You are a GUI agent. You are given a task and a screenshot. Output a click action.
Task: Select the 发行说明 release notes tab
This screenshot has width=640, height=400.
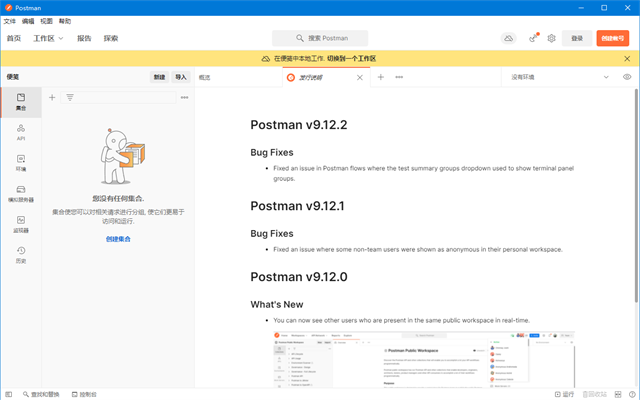point(311,78)
